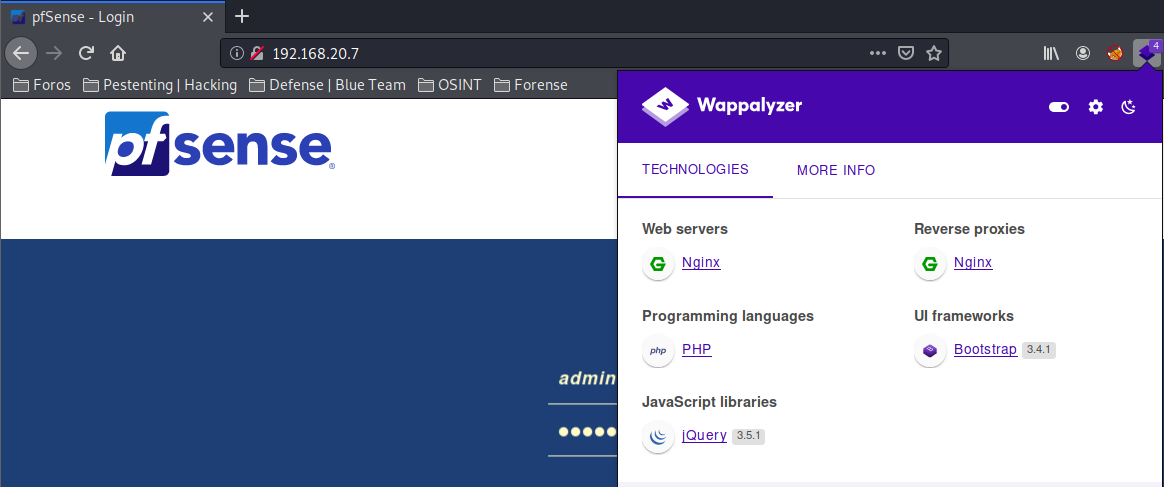This screenshot has height=487, width=1164.
Task: Open the Library toolbar icon
Action: 1051,53
